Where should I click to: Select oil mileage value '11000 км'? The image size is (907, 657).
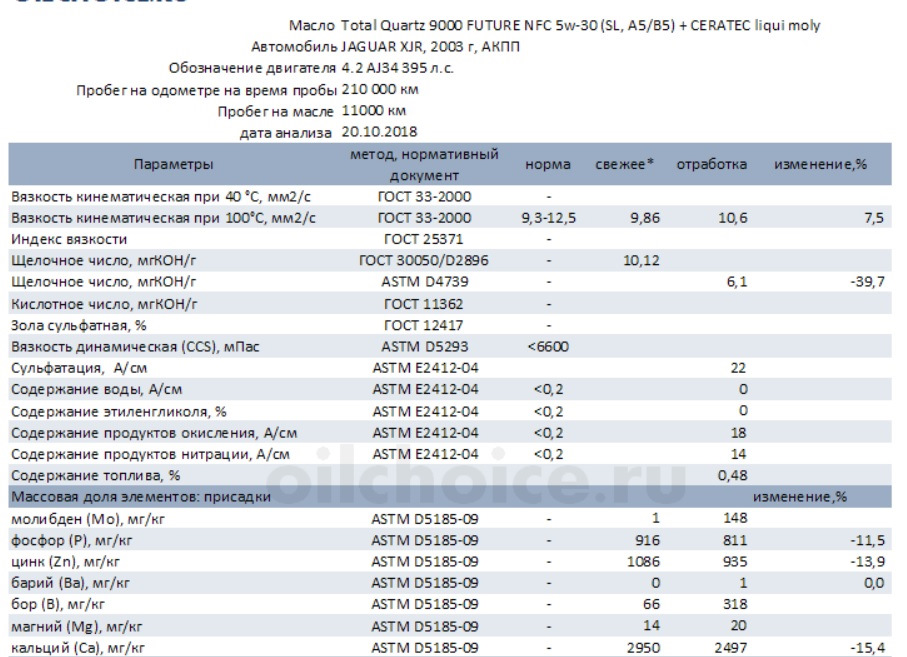click(374, 111)
